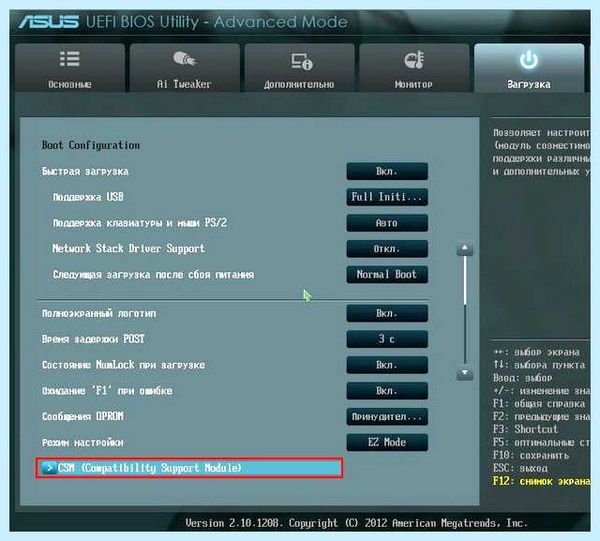The image size is (600, 541).
Task: Select the Загрузка tab
Action: click(x=529, y=68)
